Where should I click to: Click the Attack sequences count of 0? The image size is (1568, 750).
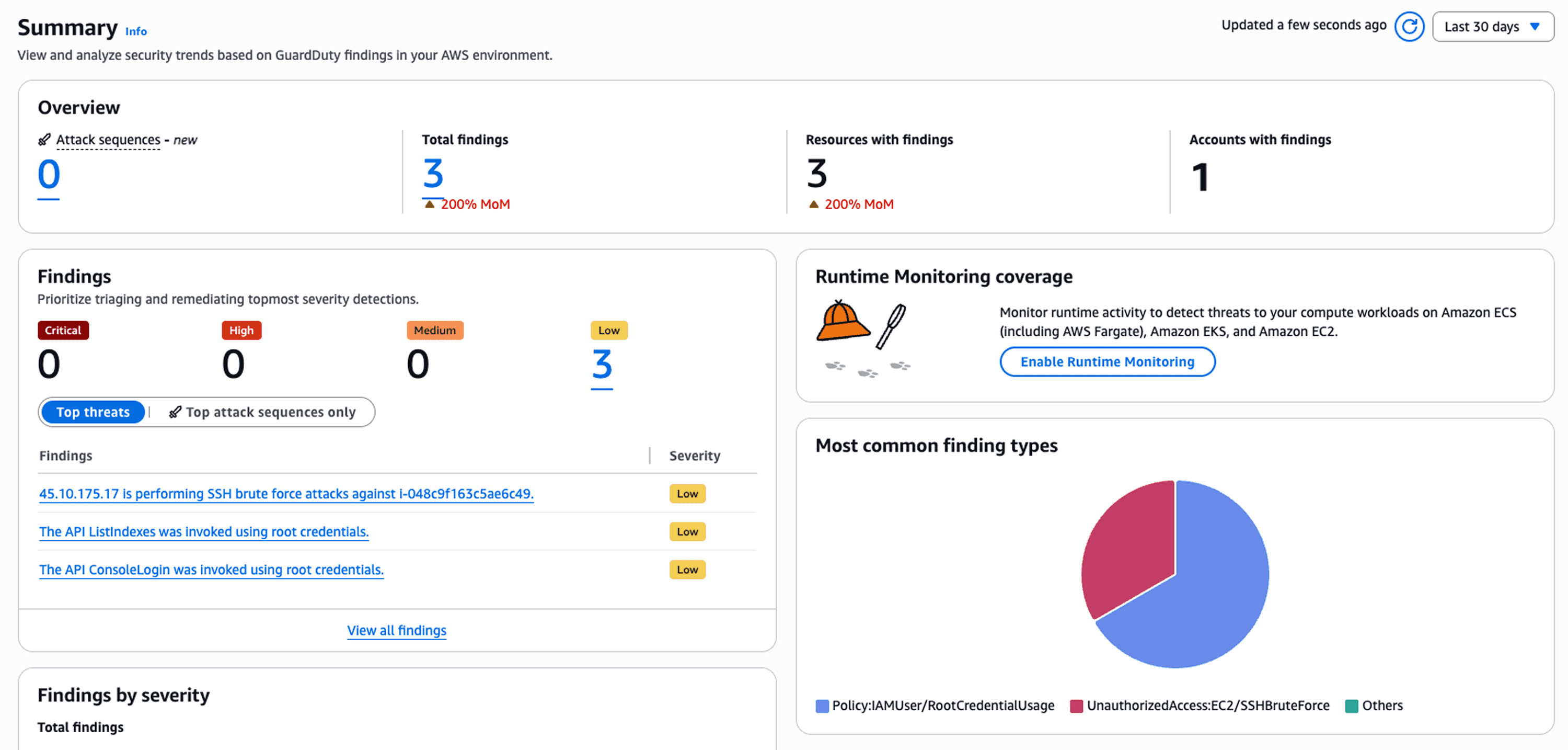(49, 175)
